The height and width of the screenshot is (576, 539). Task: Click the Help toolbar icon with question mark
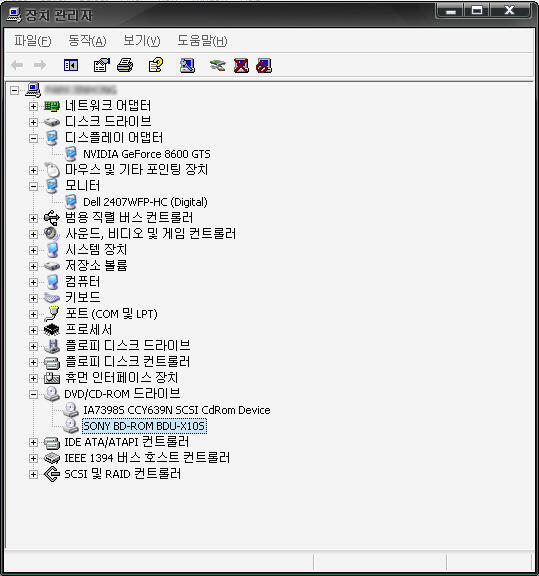[x=156, y=65]
